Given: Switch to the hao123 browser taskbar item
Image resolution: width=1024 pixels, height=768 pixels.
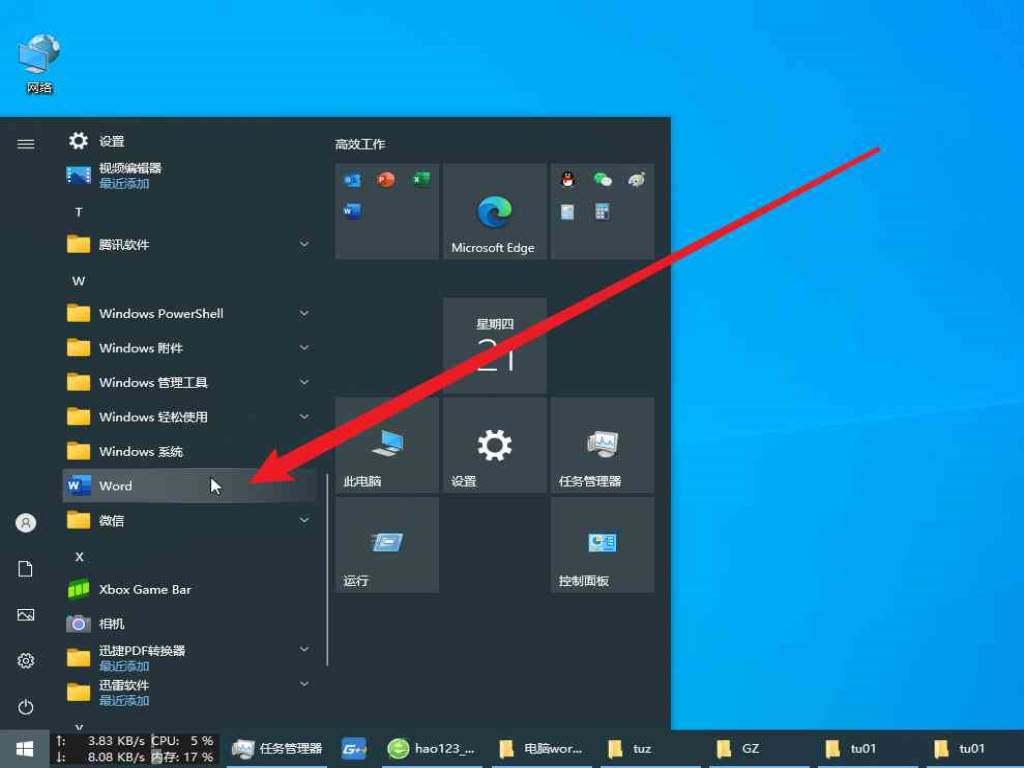Looking at the screenshot, I should click(430, 749).
